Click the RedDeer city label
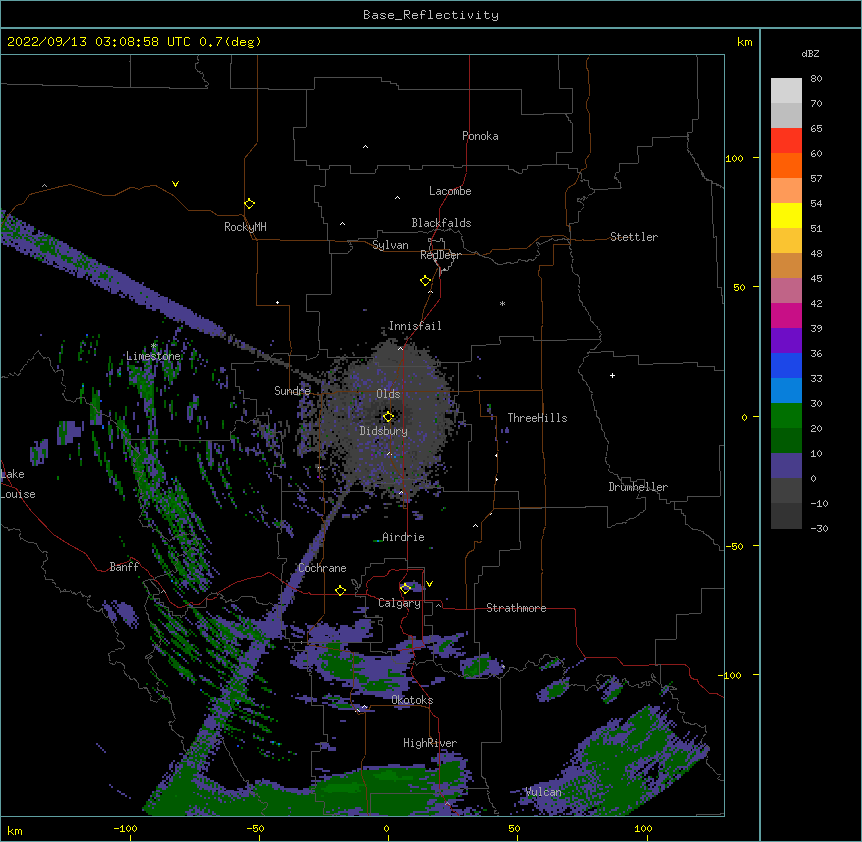The width and height of the screenshot is (862, 842). pyautogui.click(x=440, y=255)
